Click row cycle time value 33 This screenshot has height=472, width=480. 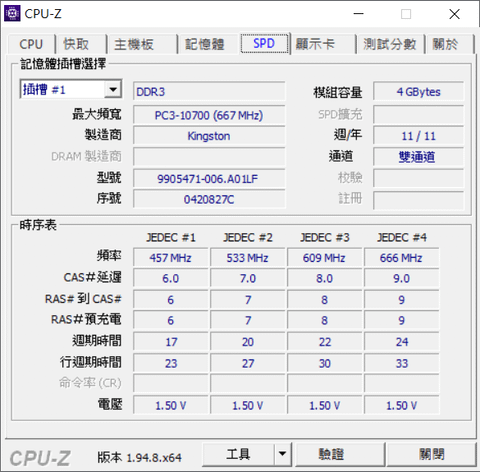(401, 363)
